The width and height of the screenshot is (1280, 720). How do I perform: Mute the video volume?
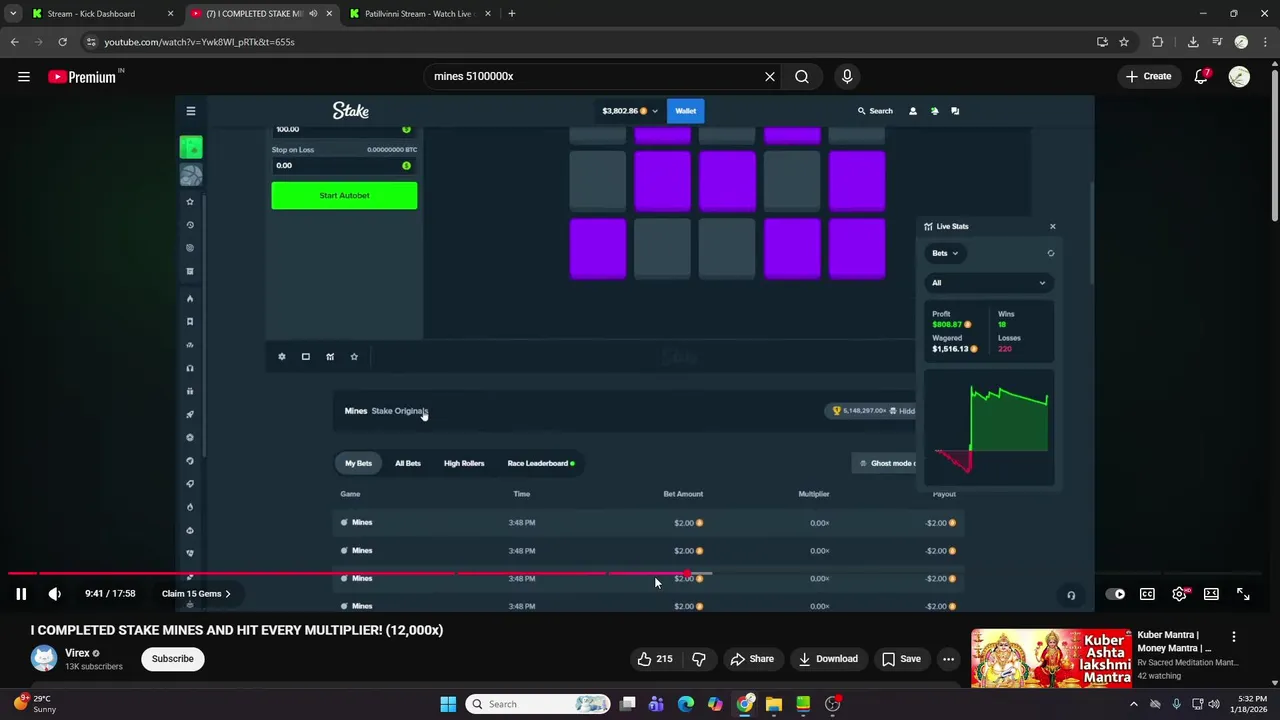[x=55, y=594]
